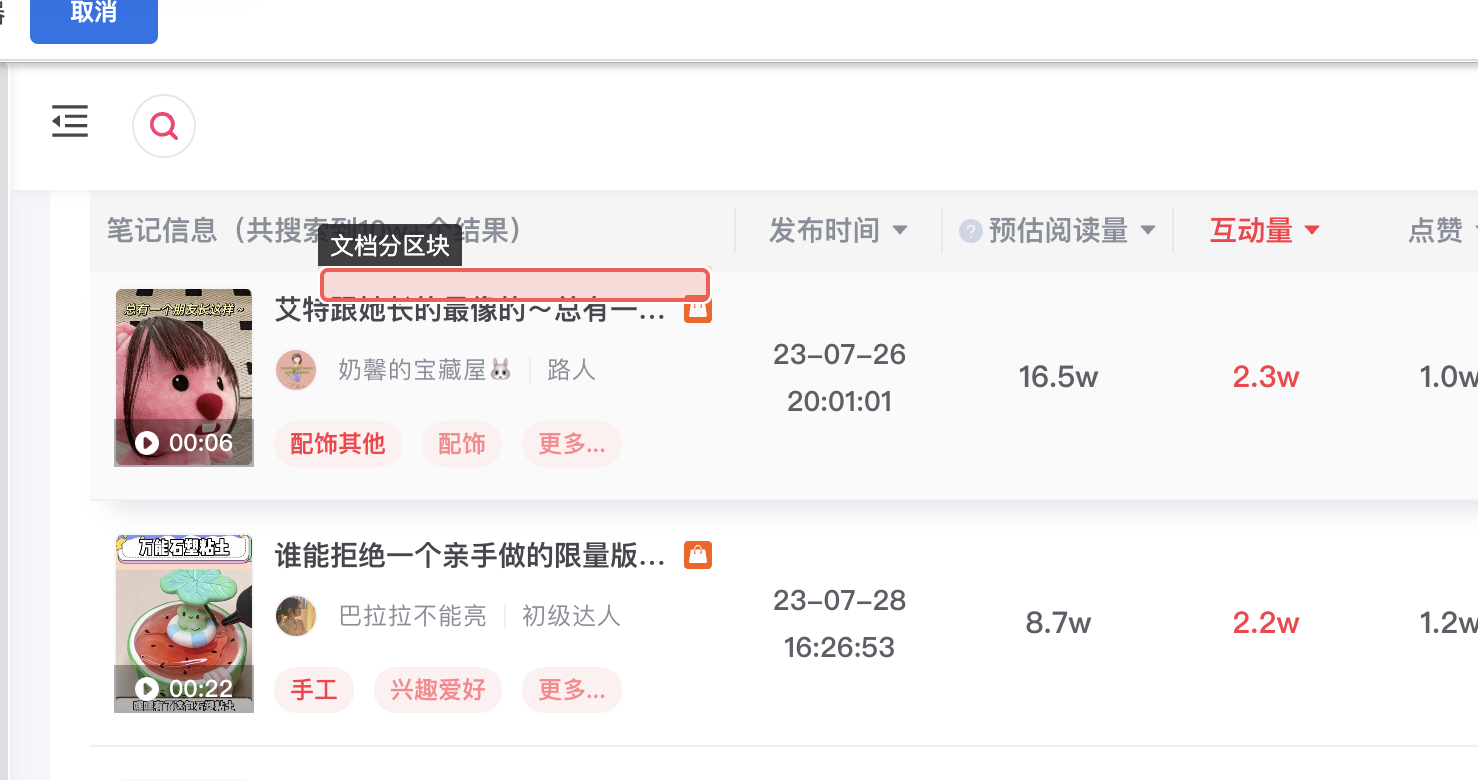Sort by 发布时间 dropdown arrow
The height and width of the screenshot is (780, 1478).
(900, 231)
